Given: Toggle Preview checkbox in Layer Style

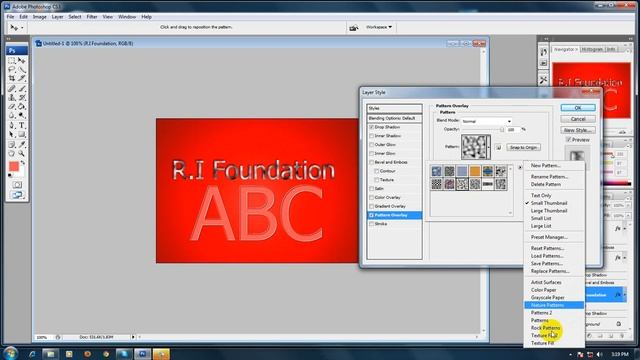Looking at the screenshot, I should [569, 140].
